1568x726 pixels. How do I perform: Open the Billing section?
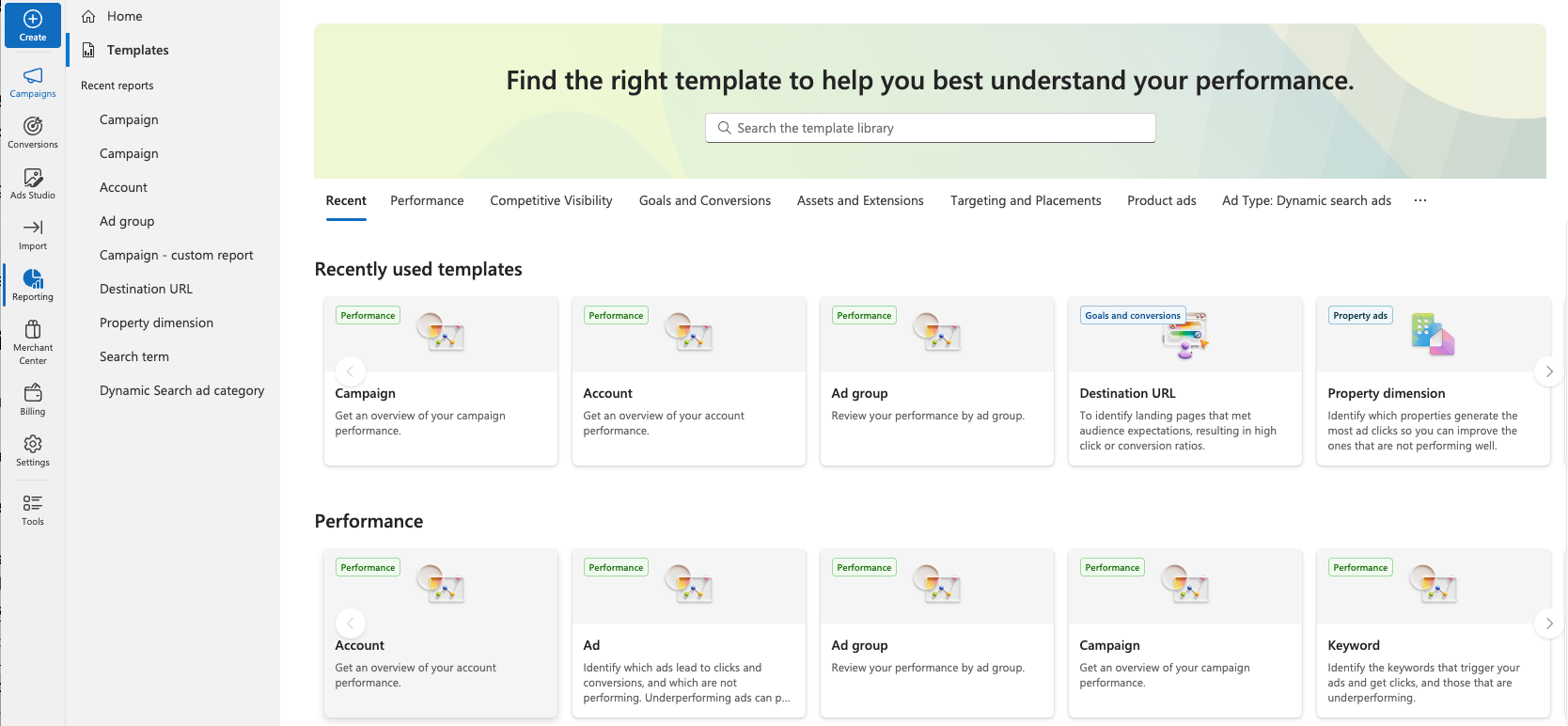tap(33, 400)
